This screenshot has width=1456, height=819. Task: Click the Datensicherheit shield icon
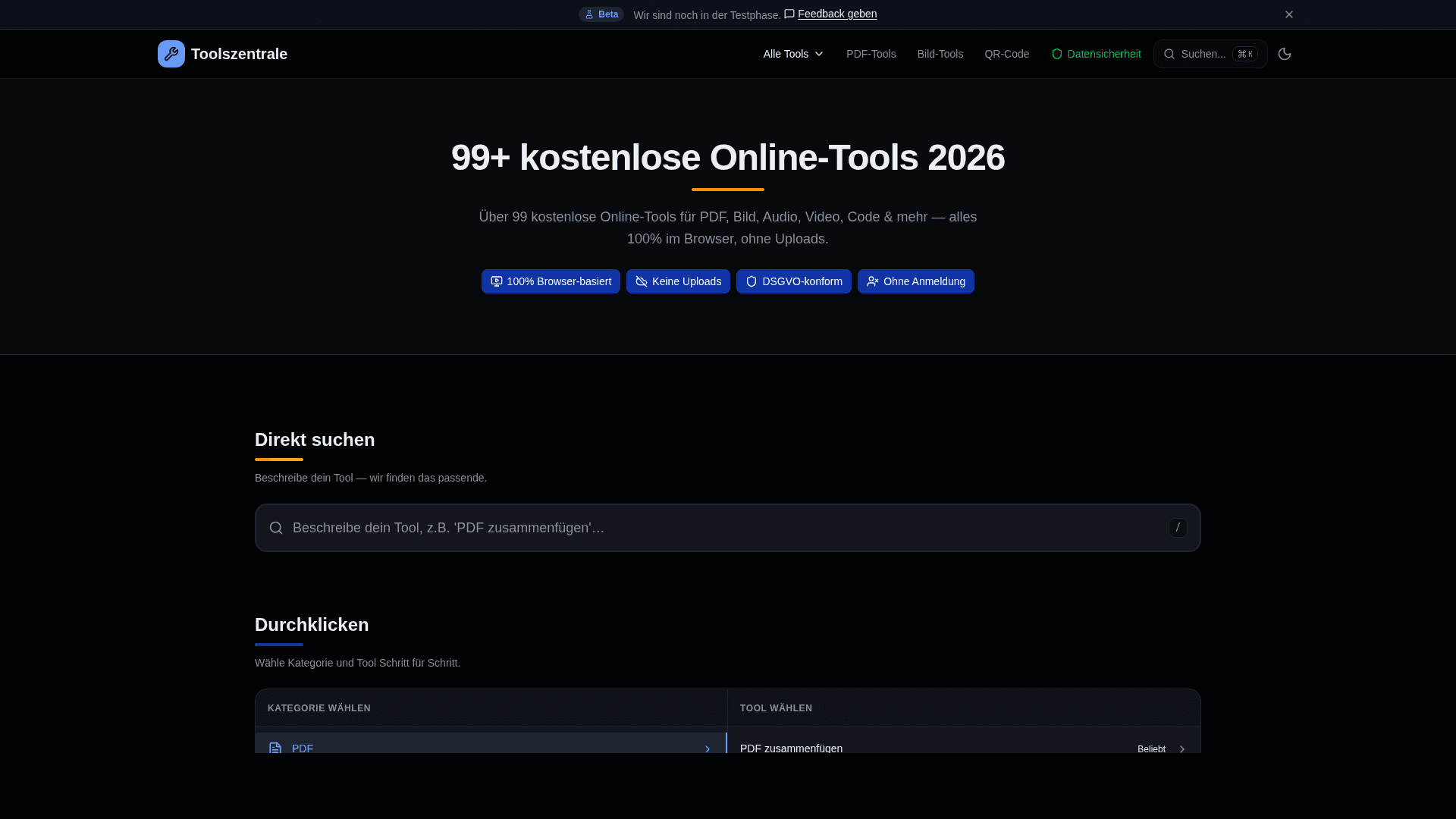(1057, 54)
